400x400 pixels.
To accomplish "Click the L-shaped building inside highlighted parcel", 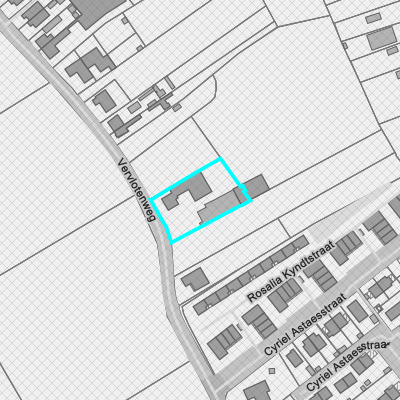I will tap(187, 191).
